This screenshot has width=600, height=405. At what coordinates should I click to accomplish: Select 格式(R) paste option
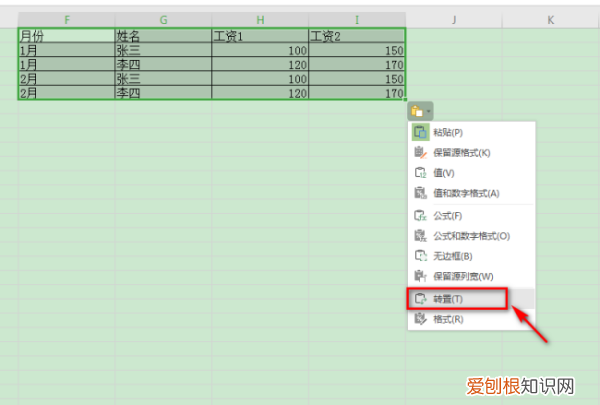(471, 319)
